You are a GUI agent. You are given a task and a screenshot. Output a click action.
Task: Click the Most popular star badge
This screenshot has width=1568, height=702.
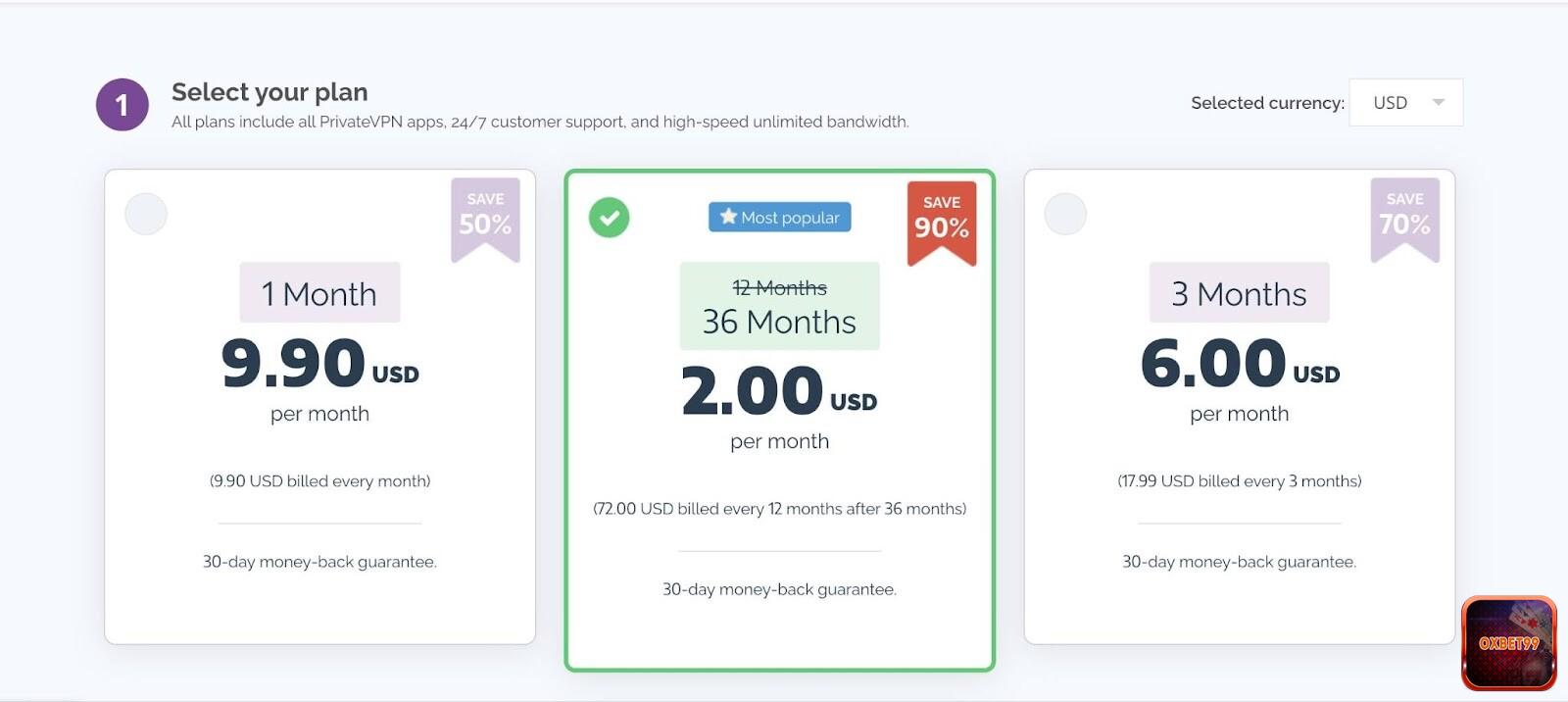point(779,218)
